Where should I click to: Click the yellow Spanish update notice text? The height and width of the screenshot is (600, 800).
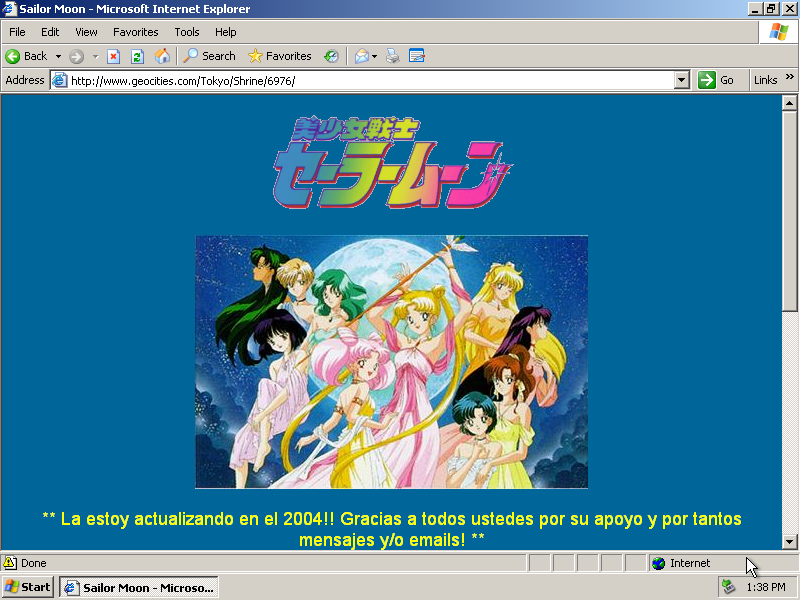[392, 529]
